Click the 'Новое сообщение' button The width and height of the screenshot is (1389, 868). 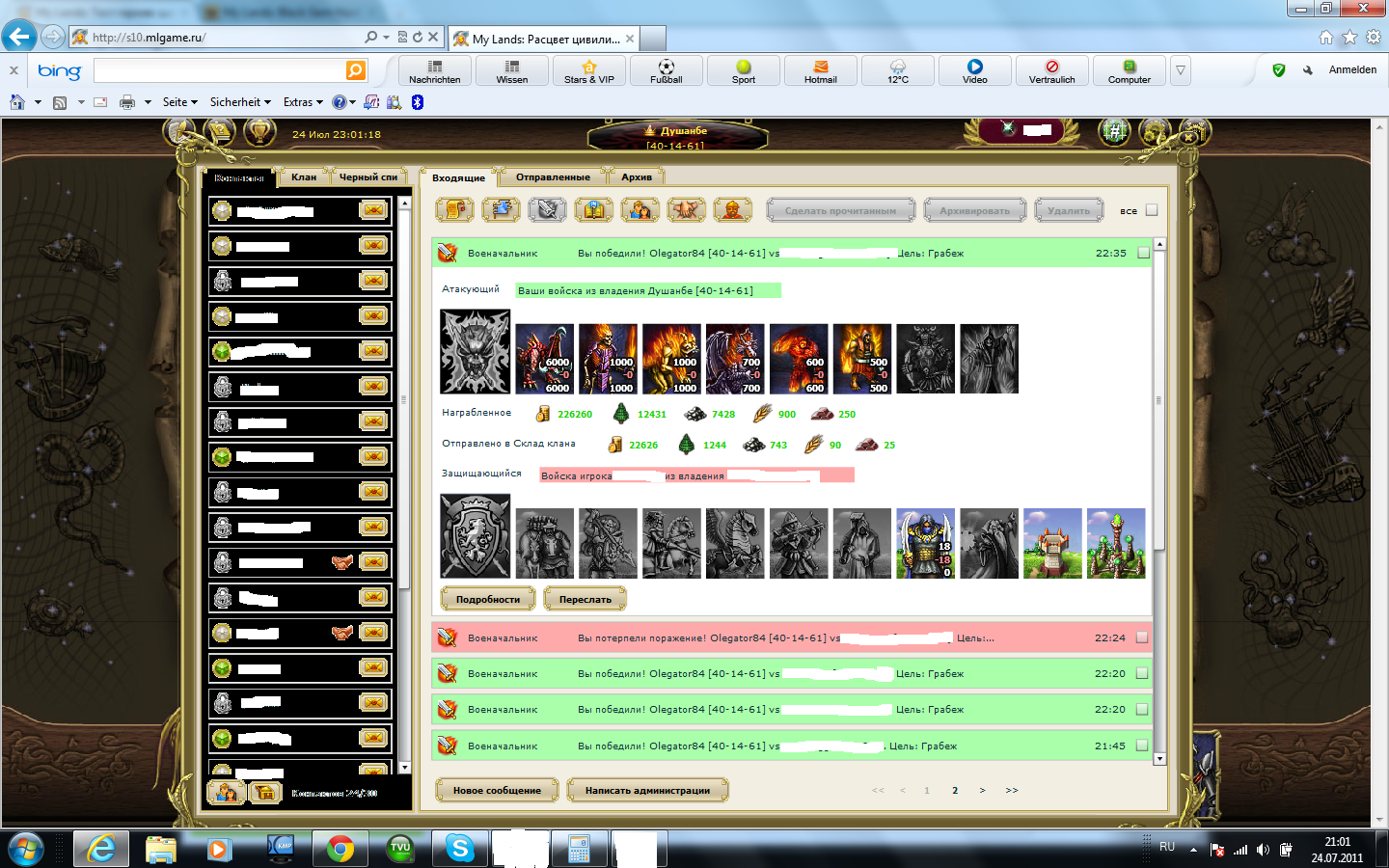[497, 790]
